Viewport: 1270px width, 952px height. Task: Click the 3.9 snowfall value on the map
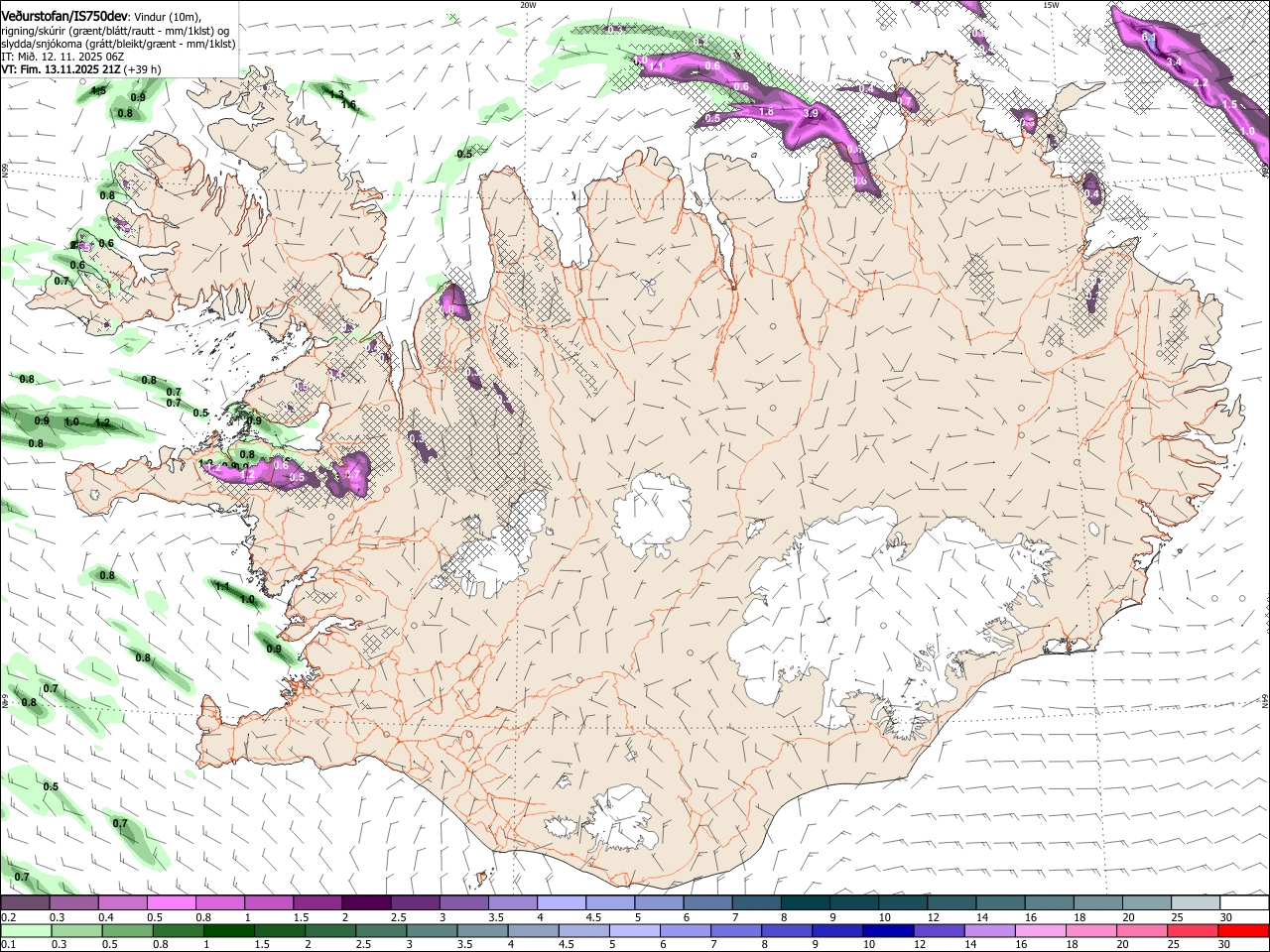(811, 114)
